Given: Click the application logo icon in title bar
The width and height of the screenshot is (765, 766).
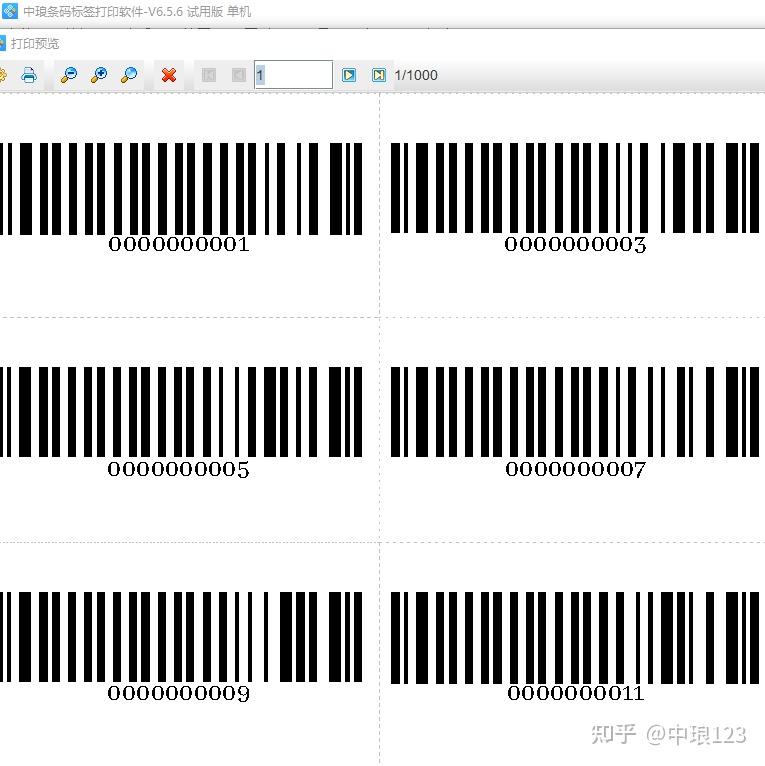Looking at the screenshot, I should pyautogui.click(x=9, y=11).
